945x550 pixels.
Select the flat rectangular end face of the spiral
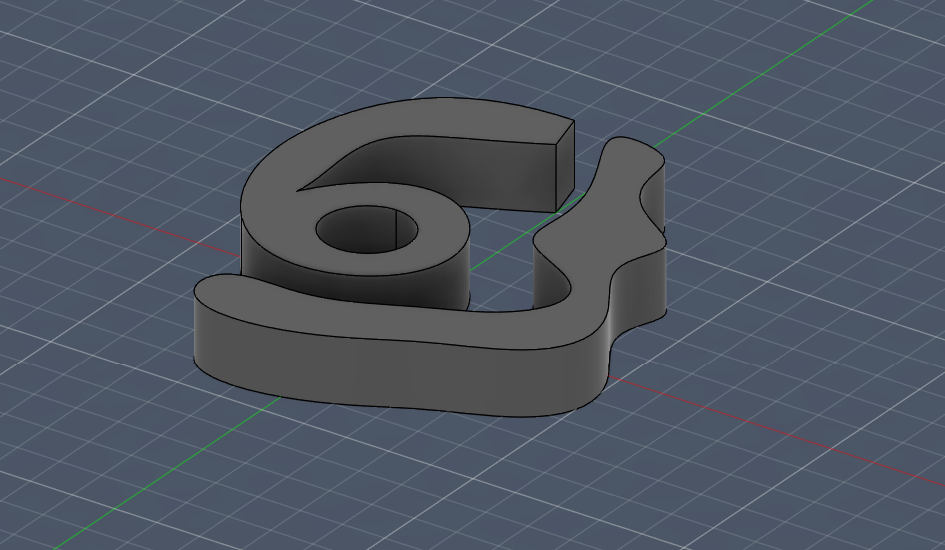565,165
